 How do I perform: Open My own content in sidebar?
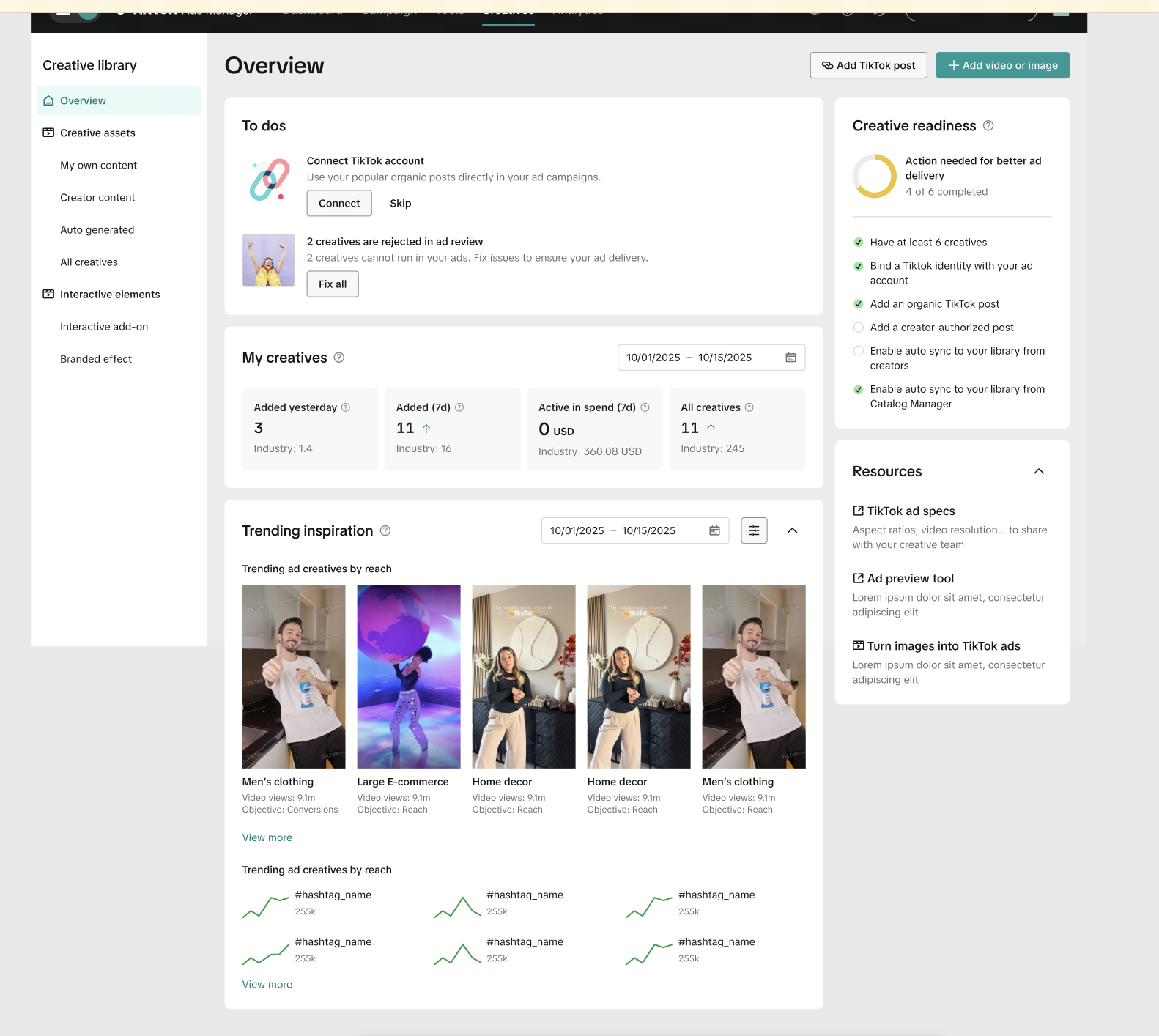pos(98,166)
